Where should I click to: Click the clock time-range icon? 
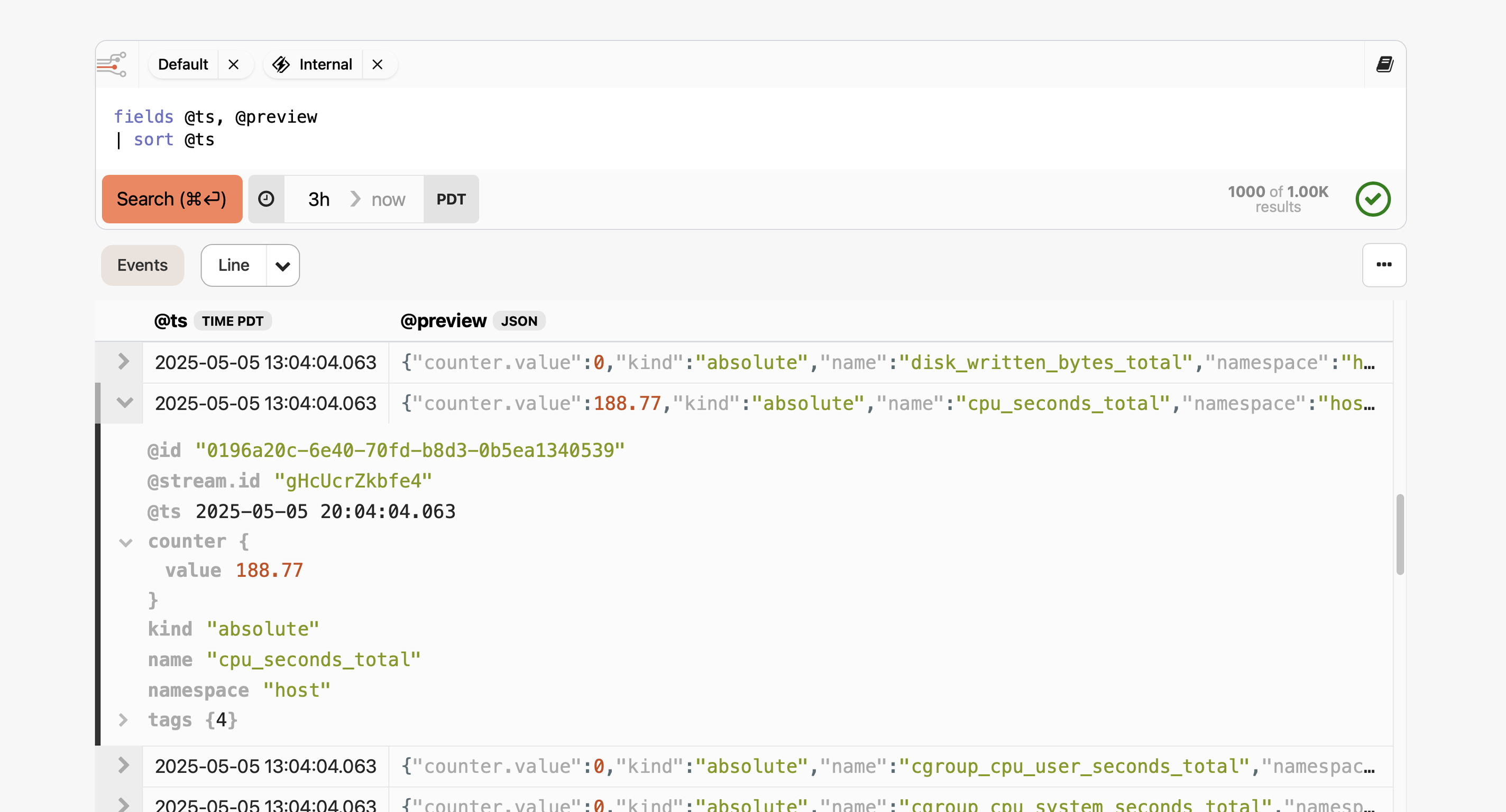coord(266,199)
